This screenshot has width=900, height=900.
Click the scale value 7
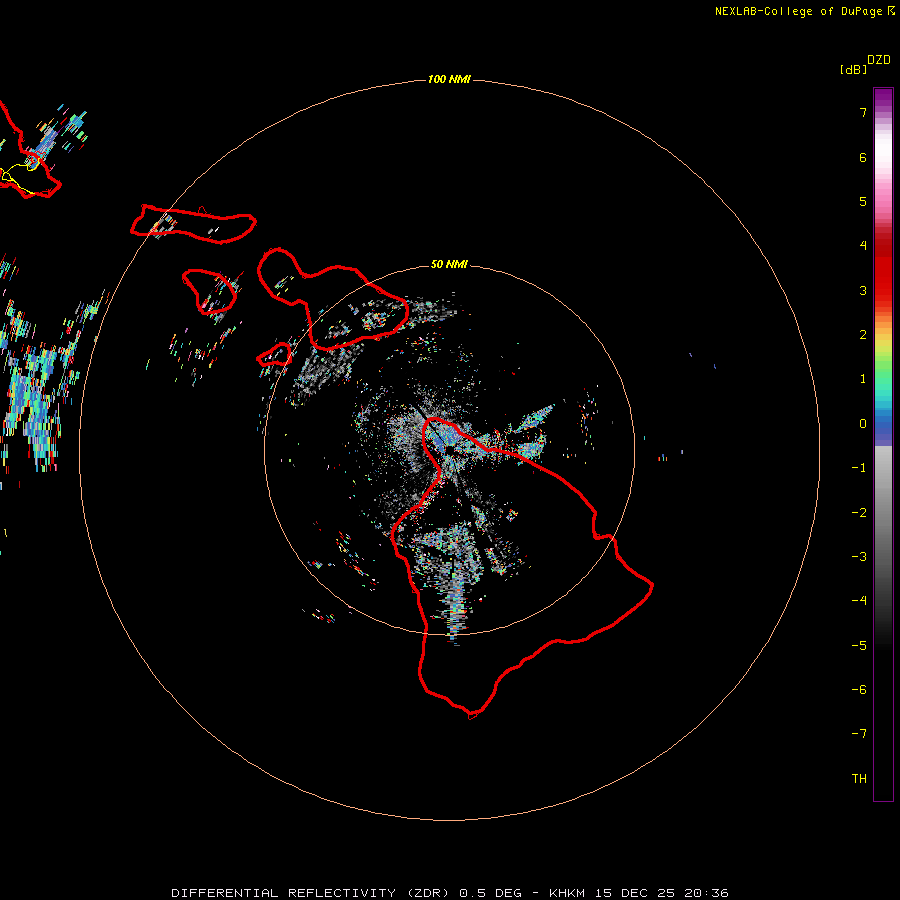coord(863,112)
